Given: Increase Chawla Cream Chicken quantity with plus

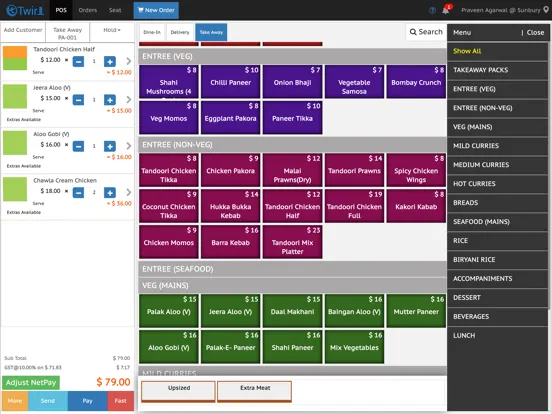Looking at the screenshot, I should (110, 193).
